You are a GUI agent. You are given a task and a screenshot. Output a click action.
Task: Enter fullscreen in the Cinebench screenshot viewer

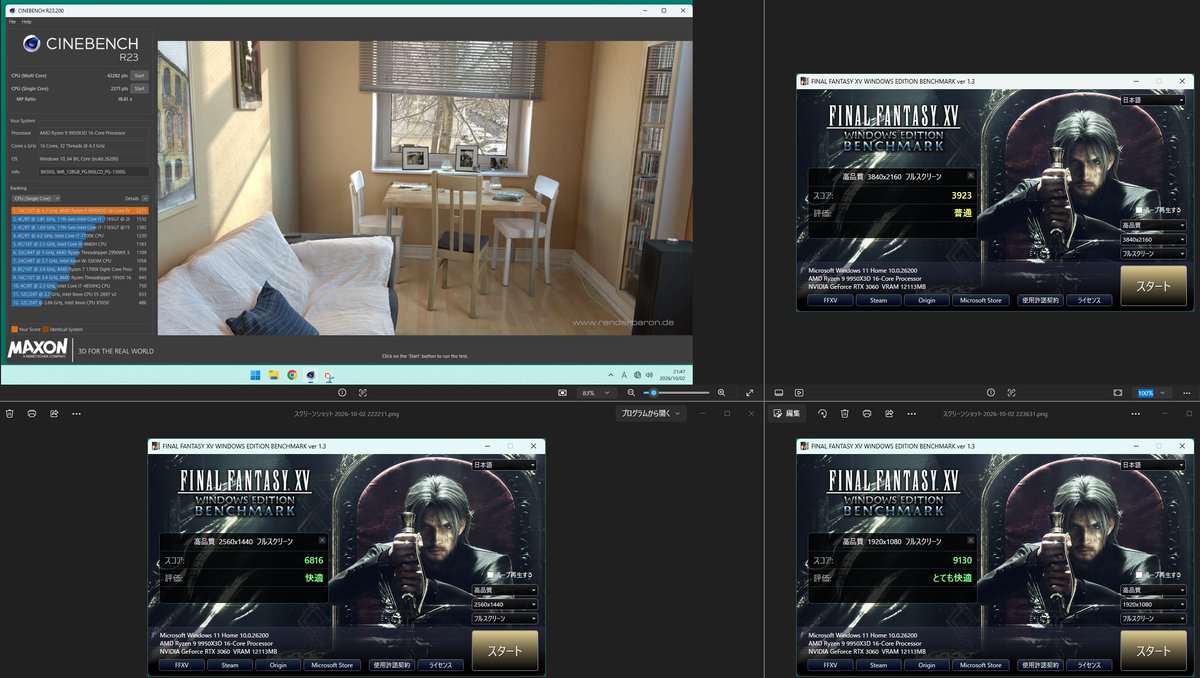point(750,393)
